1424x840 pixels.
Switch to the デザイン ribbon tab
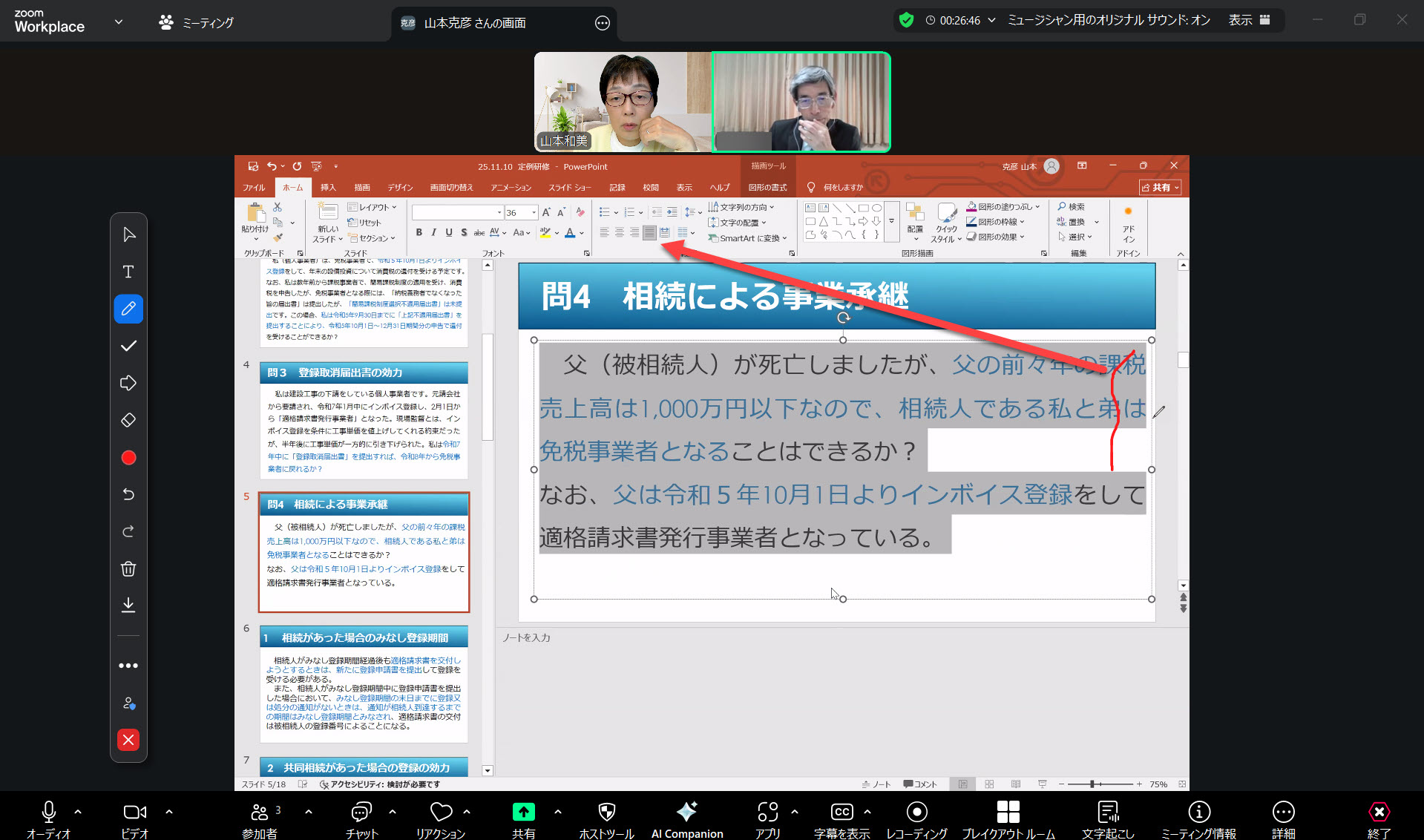click(400, 188)
